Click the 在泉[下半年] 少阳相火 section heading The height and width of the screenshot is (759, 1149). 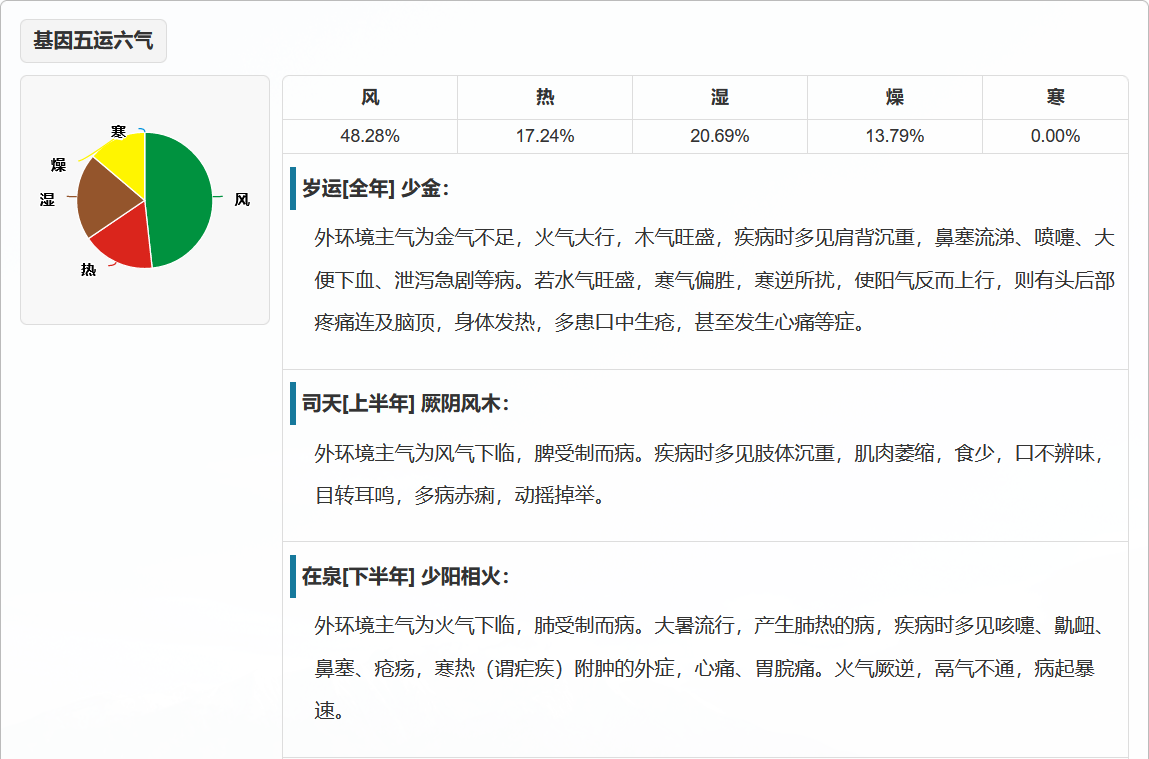405,577
